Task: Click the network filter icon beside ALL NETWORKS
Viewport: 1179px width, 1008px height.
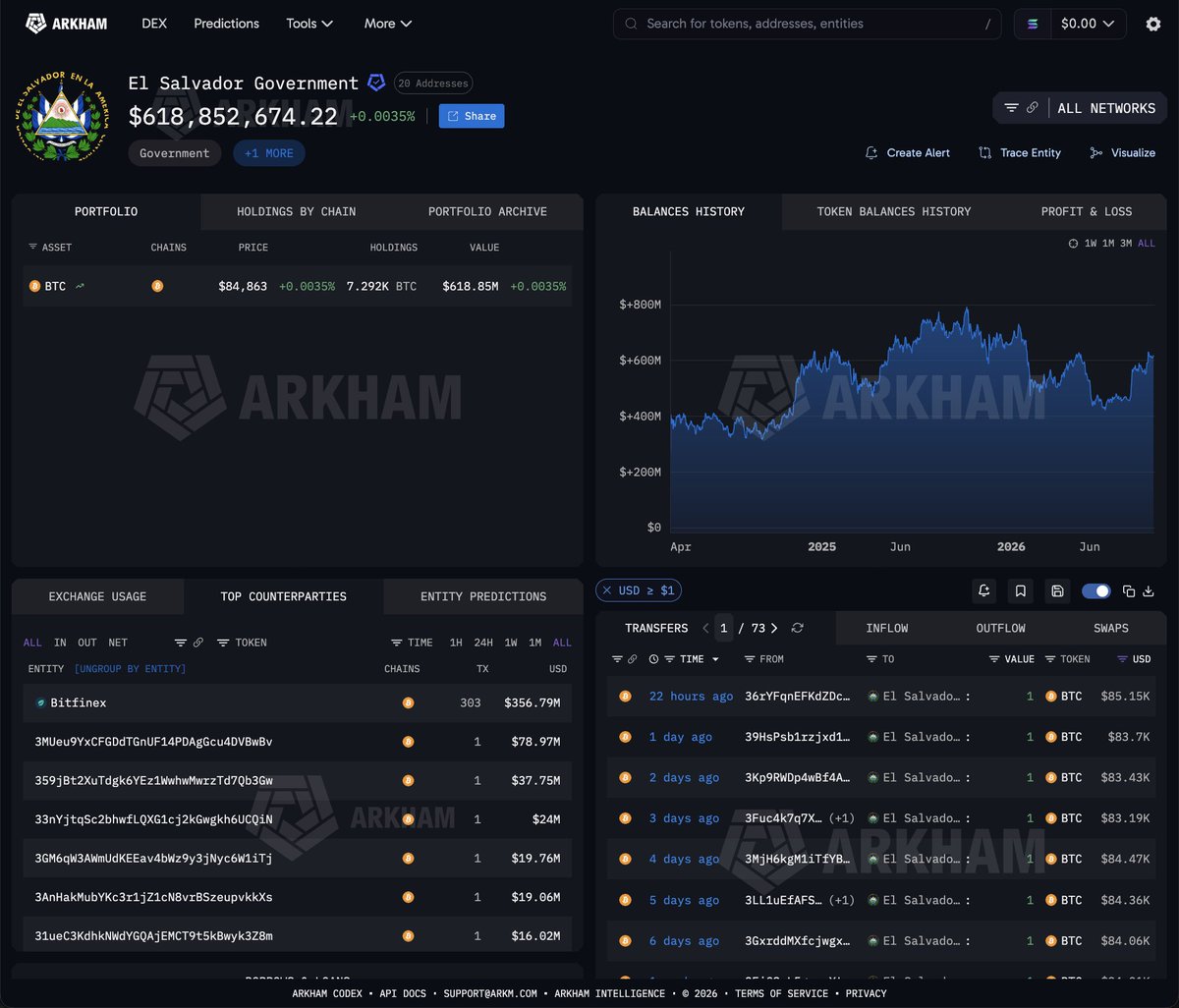Action: tap(1011, 108)
